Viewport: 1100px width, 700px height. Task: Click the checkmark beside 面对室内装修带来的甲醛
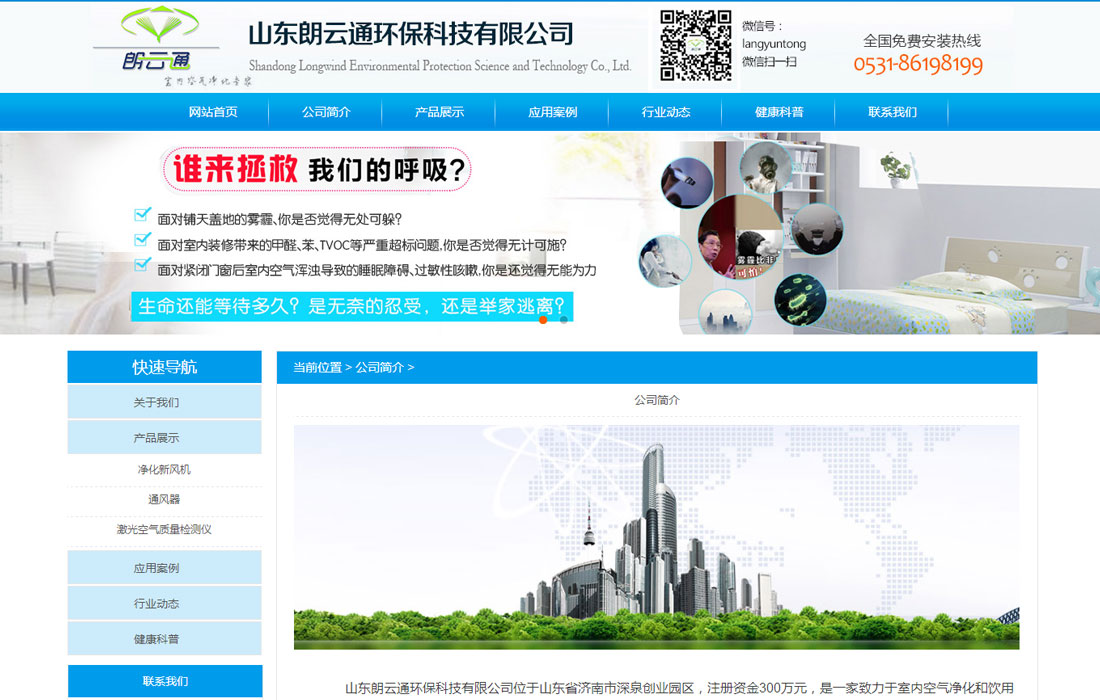[142, 240]
